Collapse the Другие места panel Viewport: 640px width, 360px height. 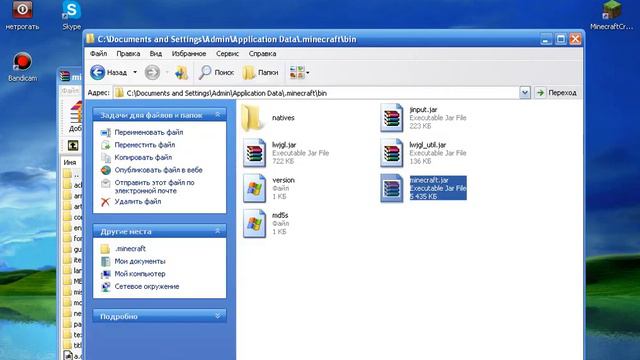(218, 231)
